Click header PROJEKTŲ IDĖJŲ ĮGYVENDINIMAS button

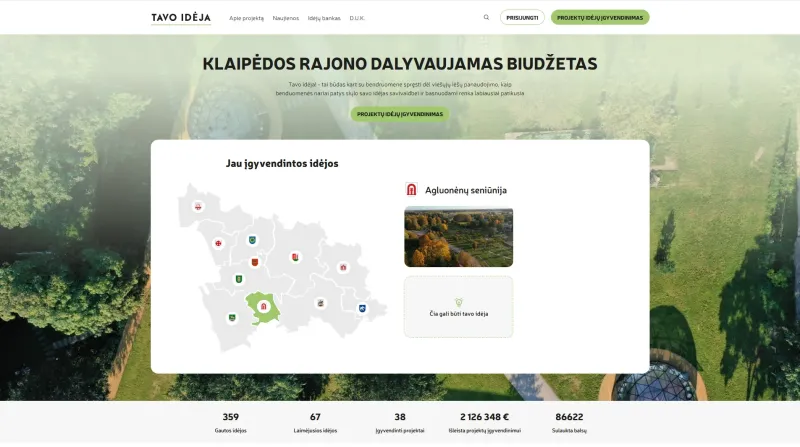tap(600, 17)
